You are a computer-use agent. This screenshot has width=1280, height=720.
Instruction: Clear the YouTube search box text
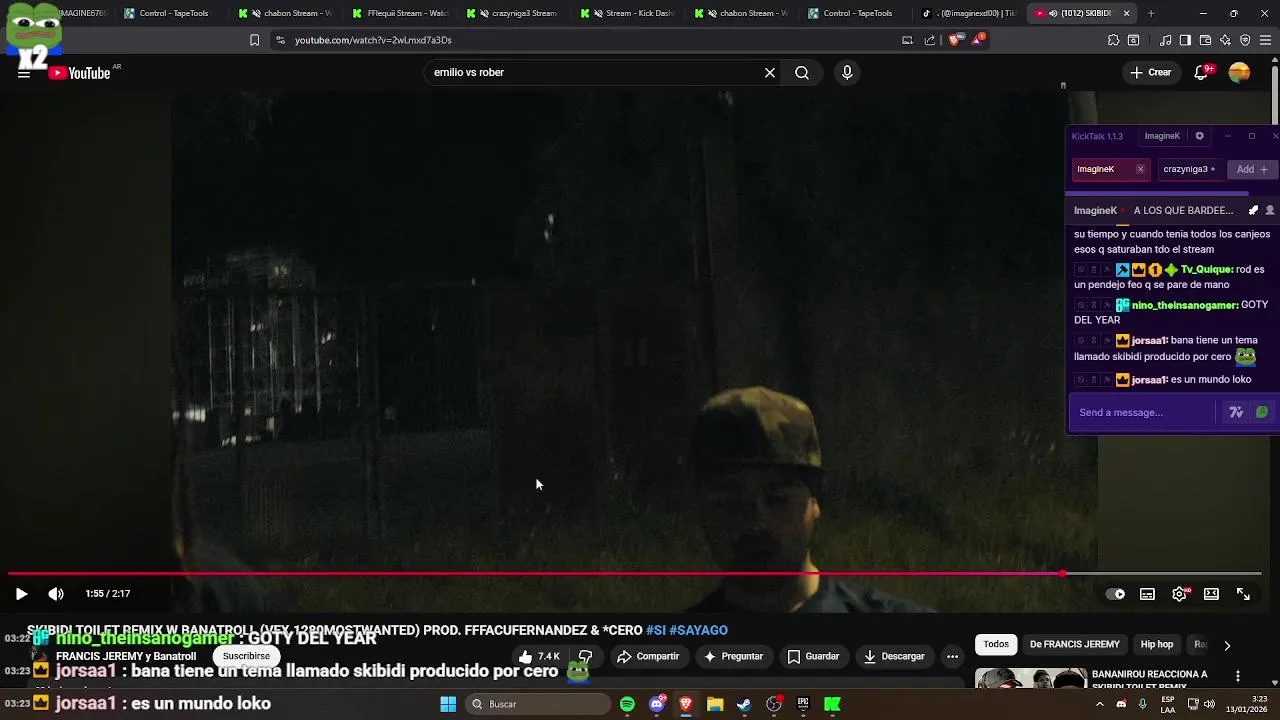click(x=770, y=73)
